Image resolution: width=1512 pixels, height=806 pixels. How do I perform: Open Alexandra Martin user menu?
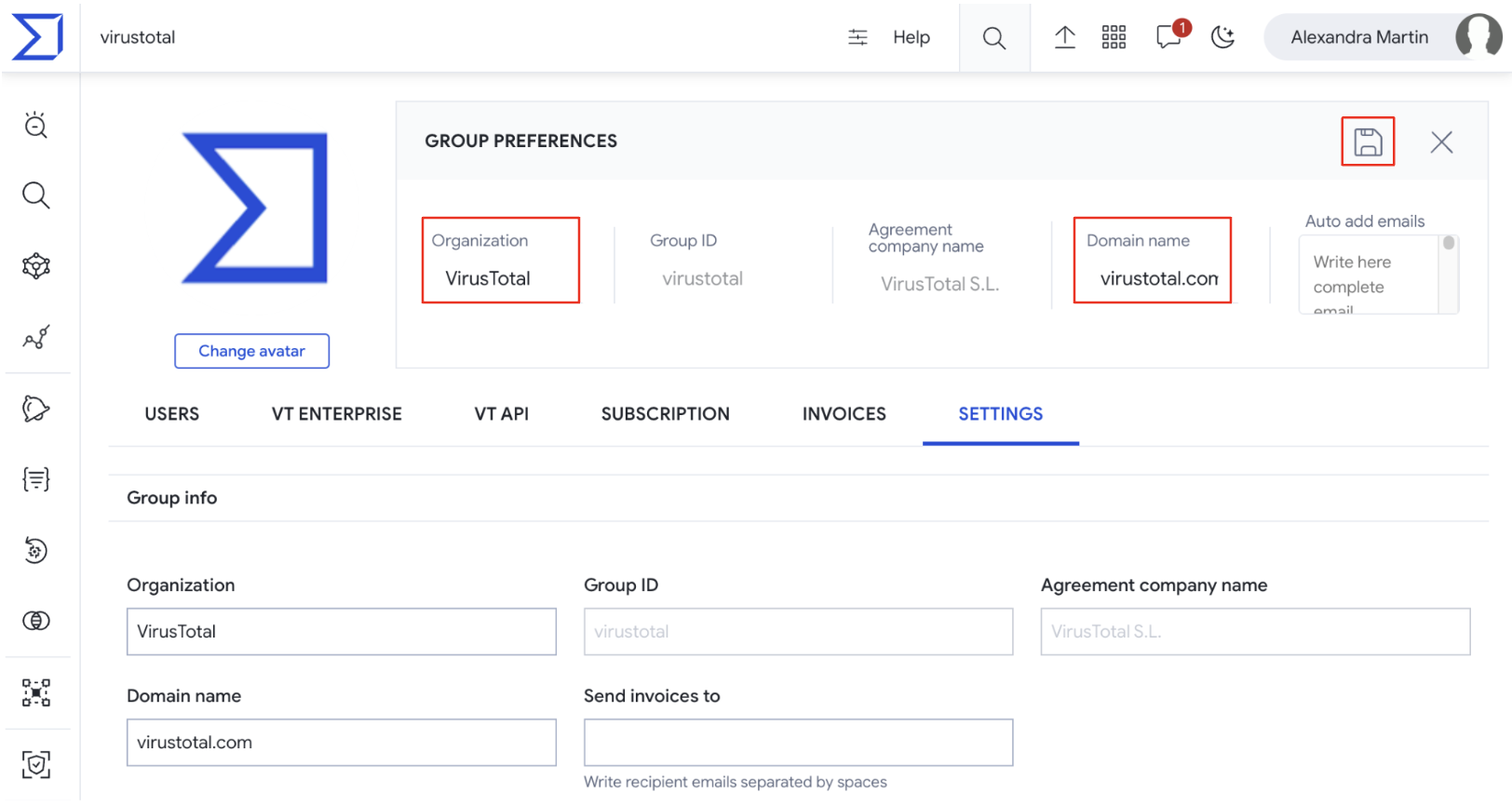pyautogui.click(x=1383, y=37)
